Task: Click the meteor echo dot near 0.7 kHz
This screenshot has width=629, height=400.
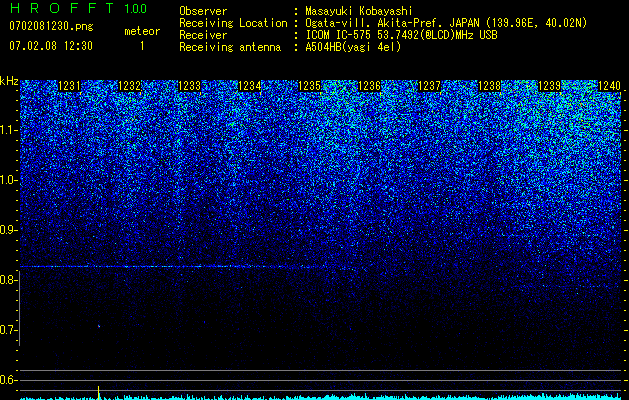Action: click(x=99, y=326)
